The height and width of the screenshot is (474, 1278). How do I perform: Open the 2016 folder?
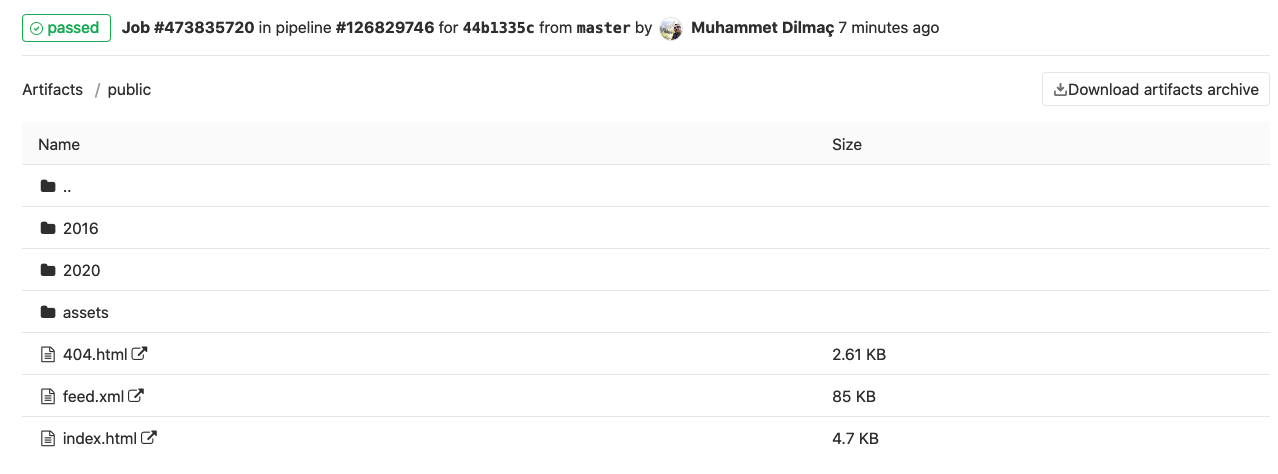pos(81,228)
